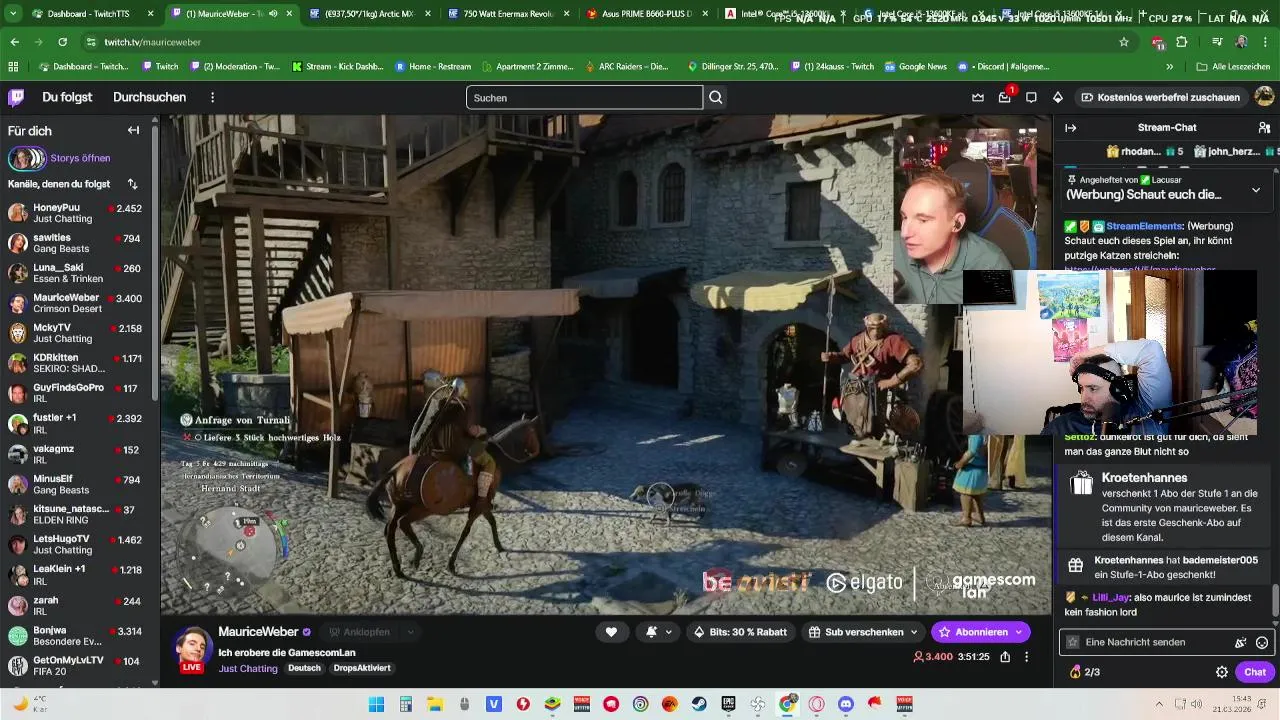Expand the Abonnieren options arrow

point(1019,632)
